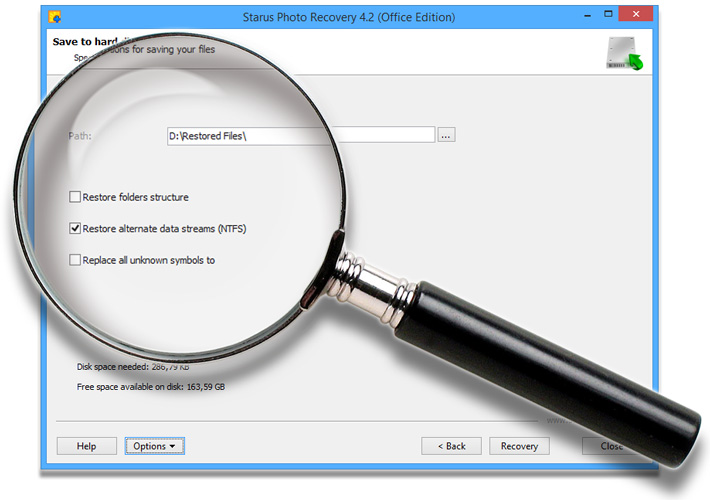The height and width of the screenshot is (500, 710).
Task: Click the Help button
Action: point(86,446)
